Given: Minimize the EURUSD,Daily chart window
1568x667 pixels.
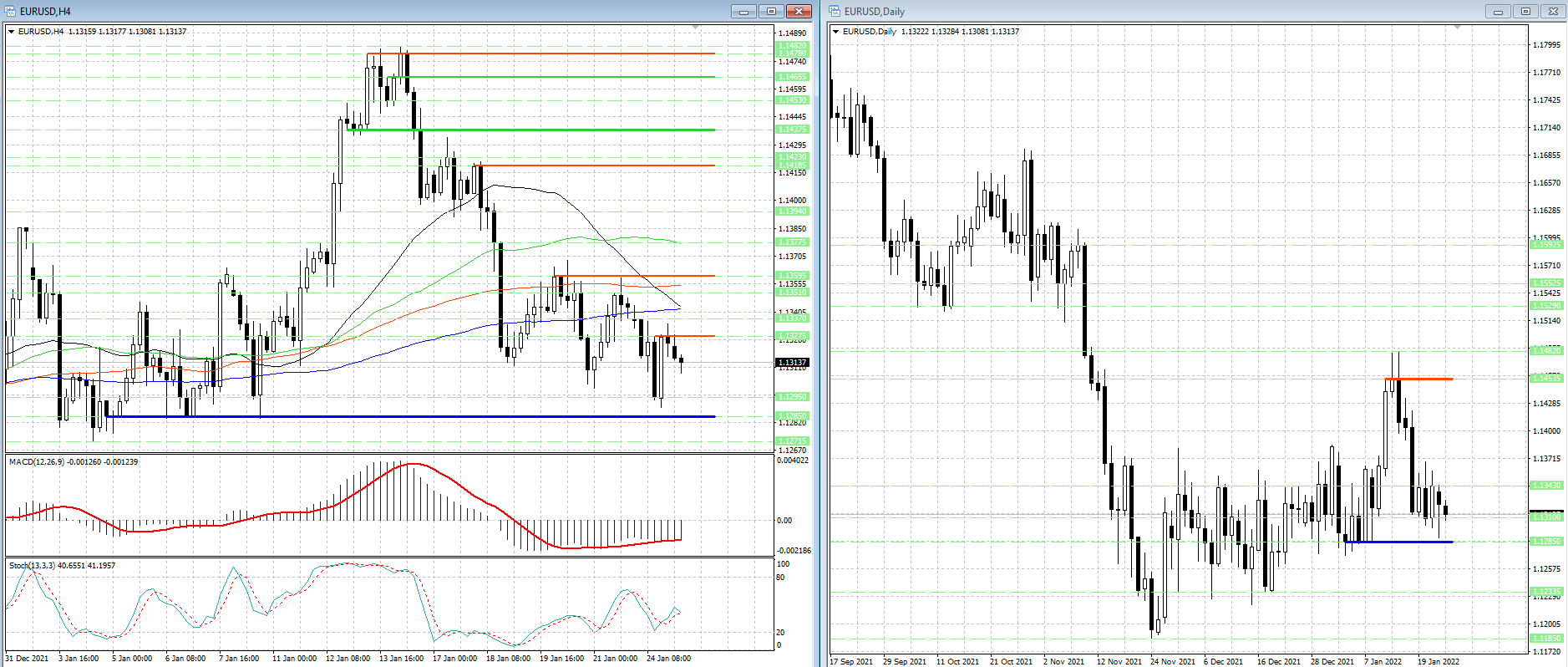Looking at the screenshot, I should [x=1498, y=11].
